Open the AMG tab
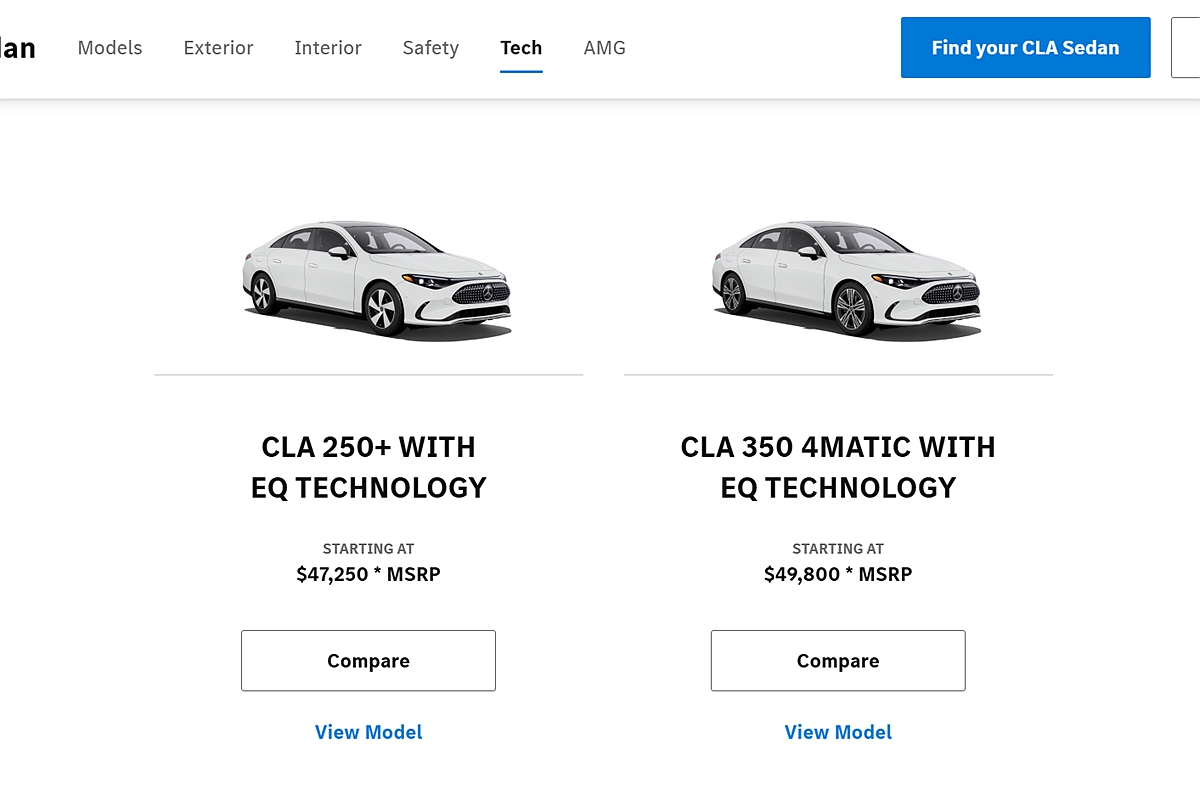Image resolution: width=1200 pixels, height=800 pixels. click(604, 48)
